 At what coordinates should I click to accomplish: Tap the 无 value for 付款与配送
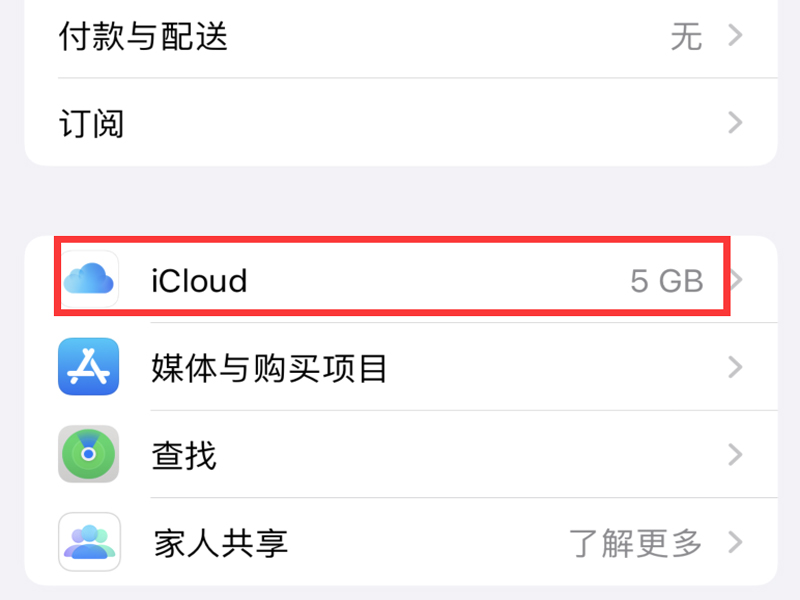[686, 37]
